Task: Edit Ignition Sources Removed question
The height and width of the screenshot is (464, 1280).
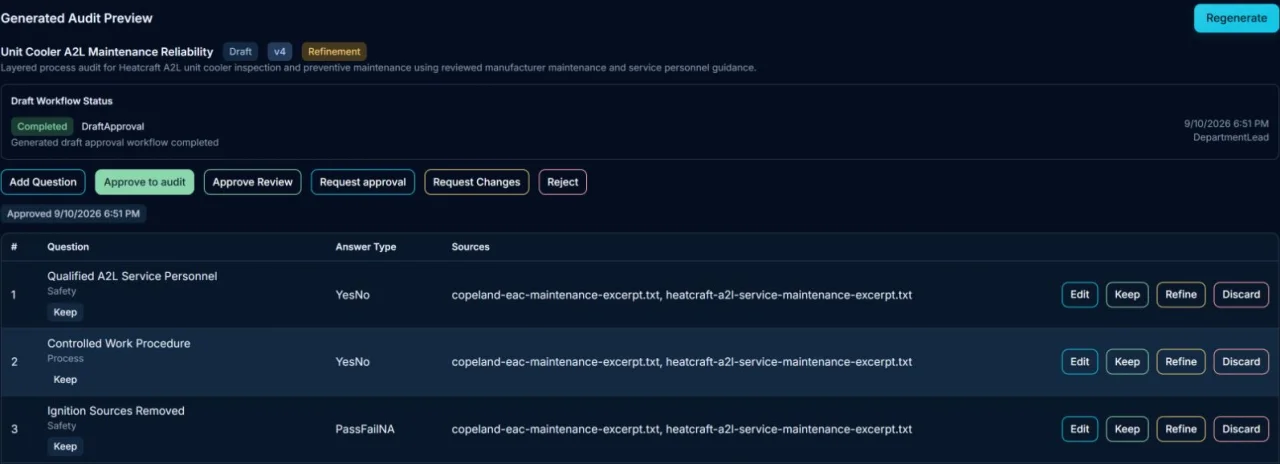Action: tap(1080, 429)
